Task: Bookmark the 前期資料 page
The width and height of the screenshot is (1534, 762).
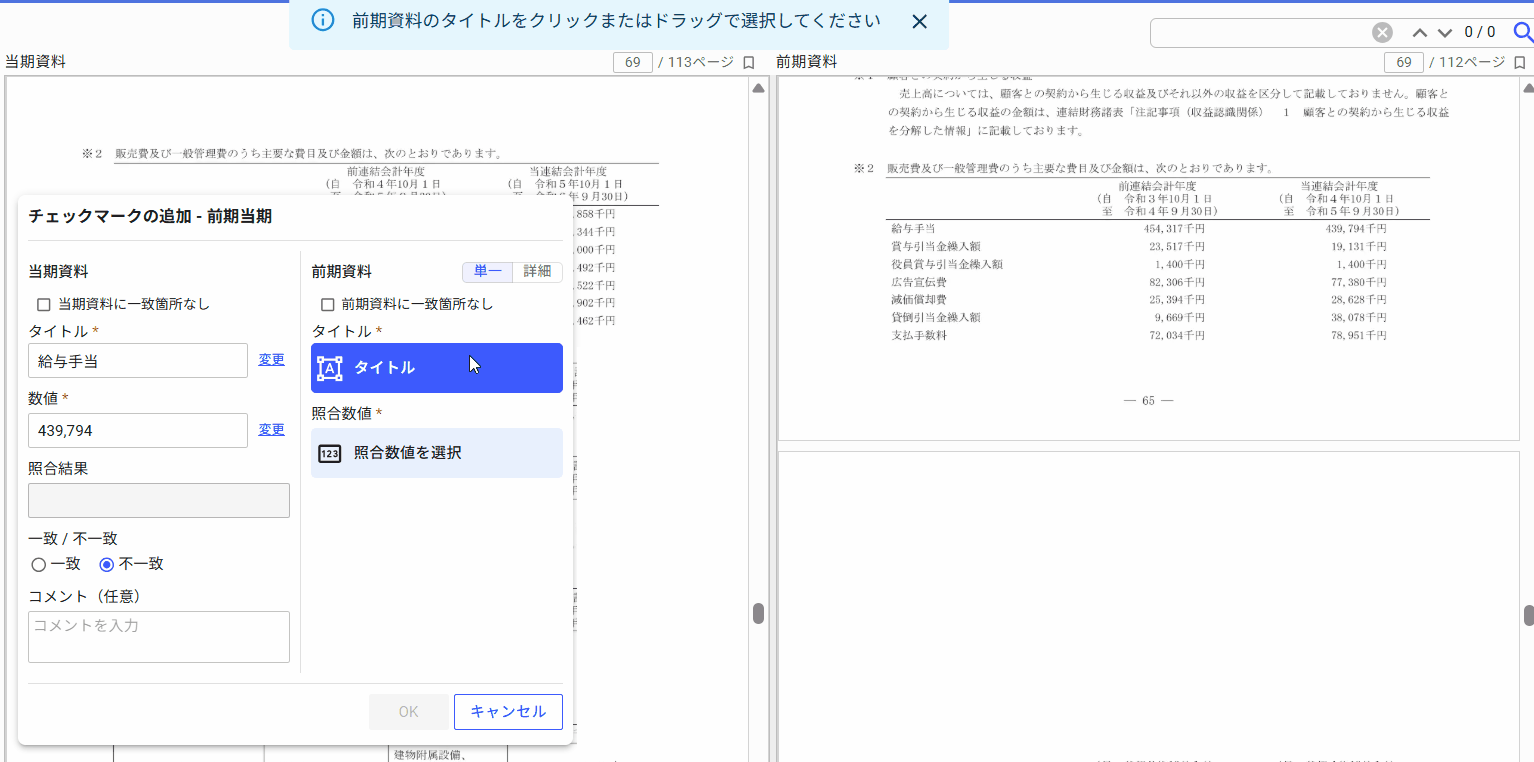Action: tap(1519, 62)
